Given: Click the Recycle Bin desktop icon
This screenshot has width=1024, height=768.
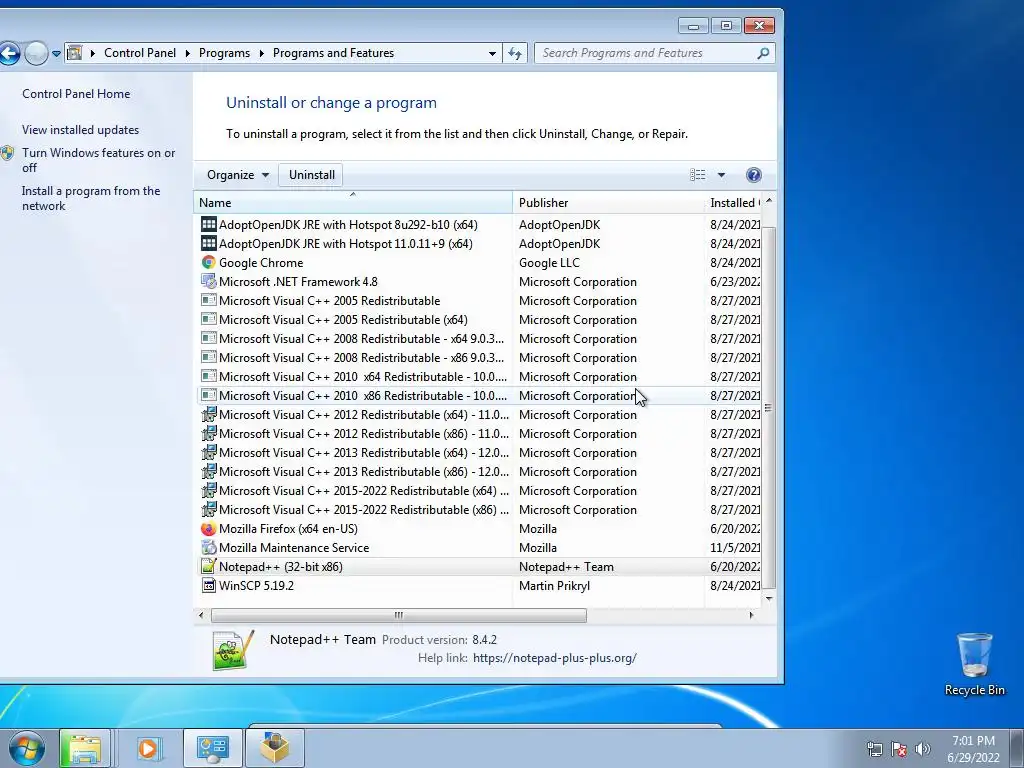Looking at the screenshot, I should point(974,664).
